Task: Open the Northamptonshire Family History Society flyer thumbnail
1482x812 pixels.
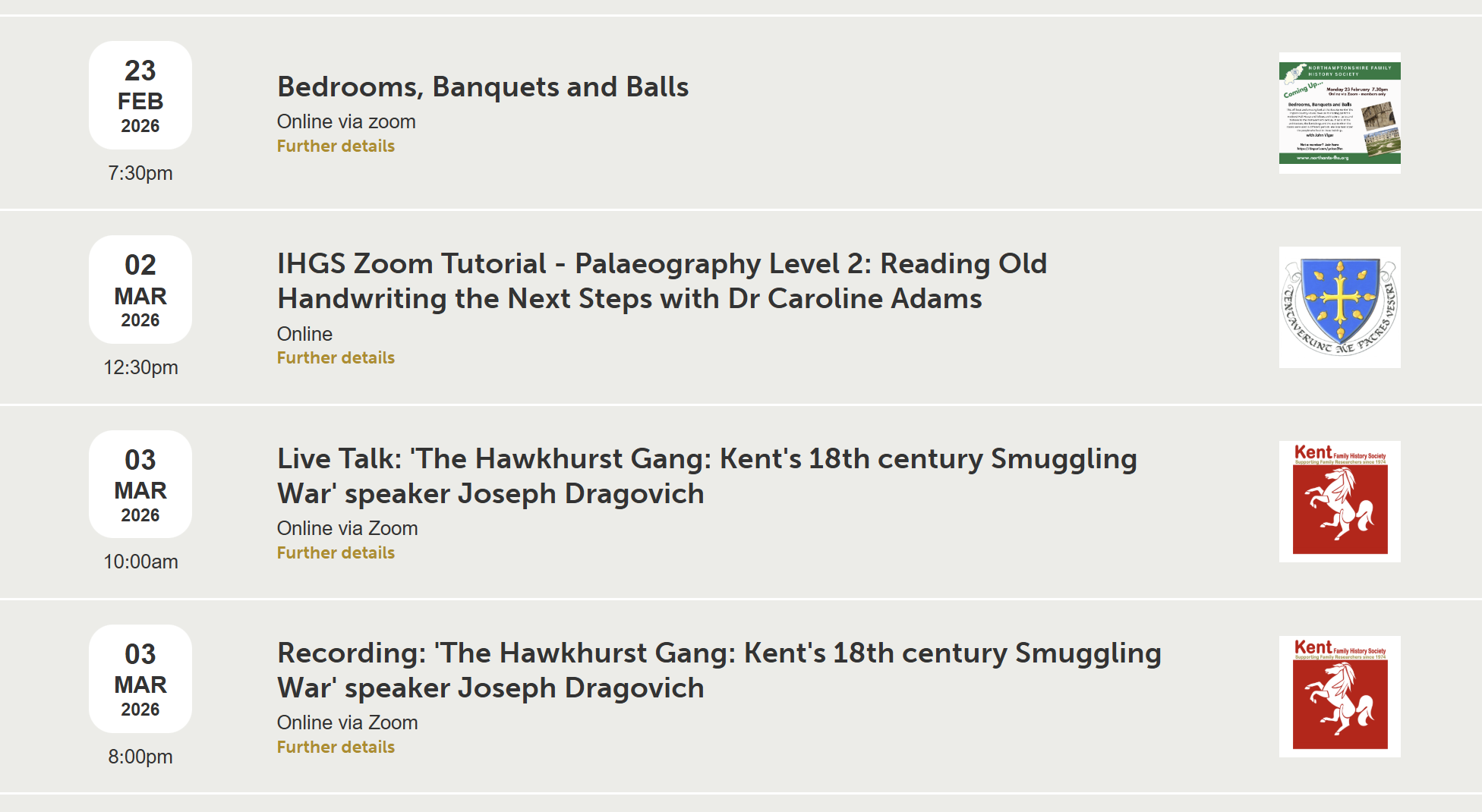Action: [x=1339, y=113]
